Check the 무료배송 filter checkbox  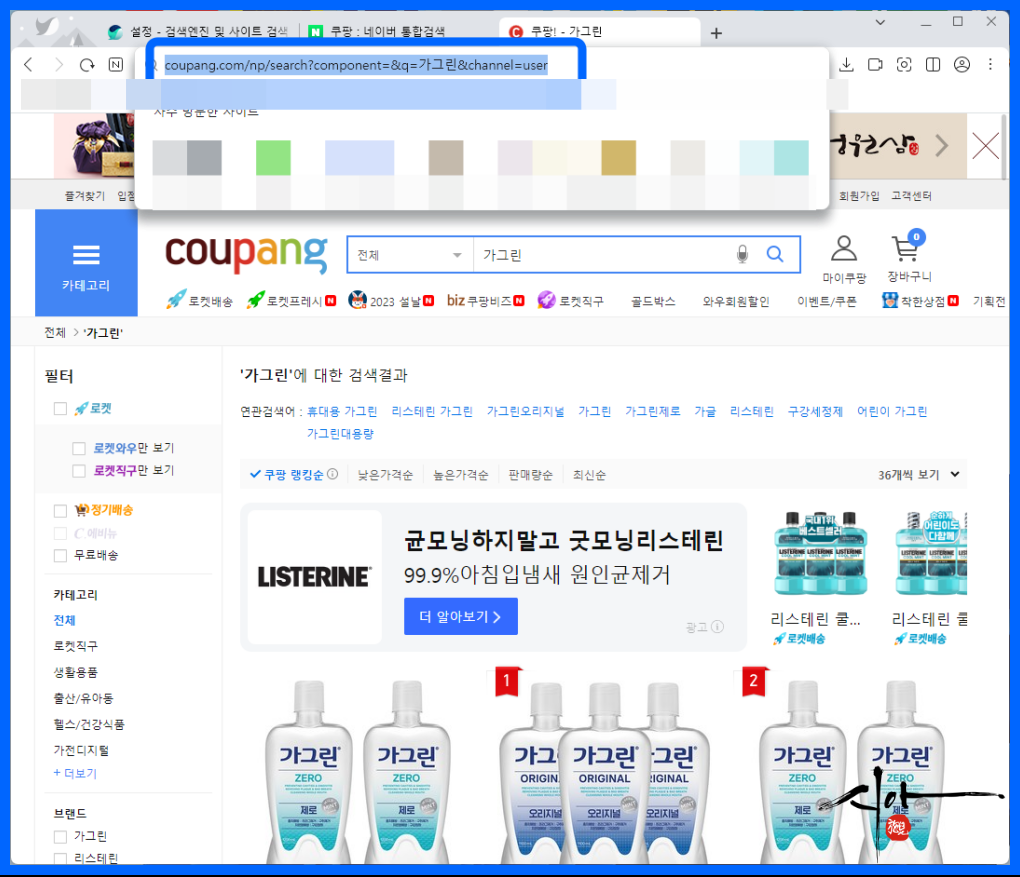60,556
